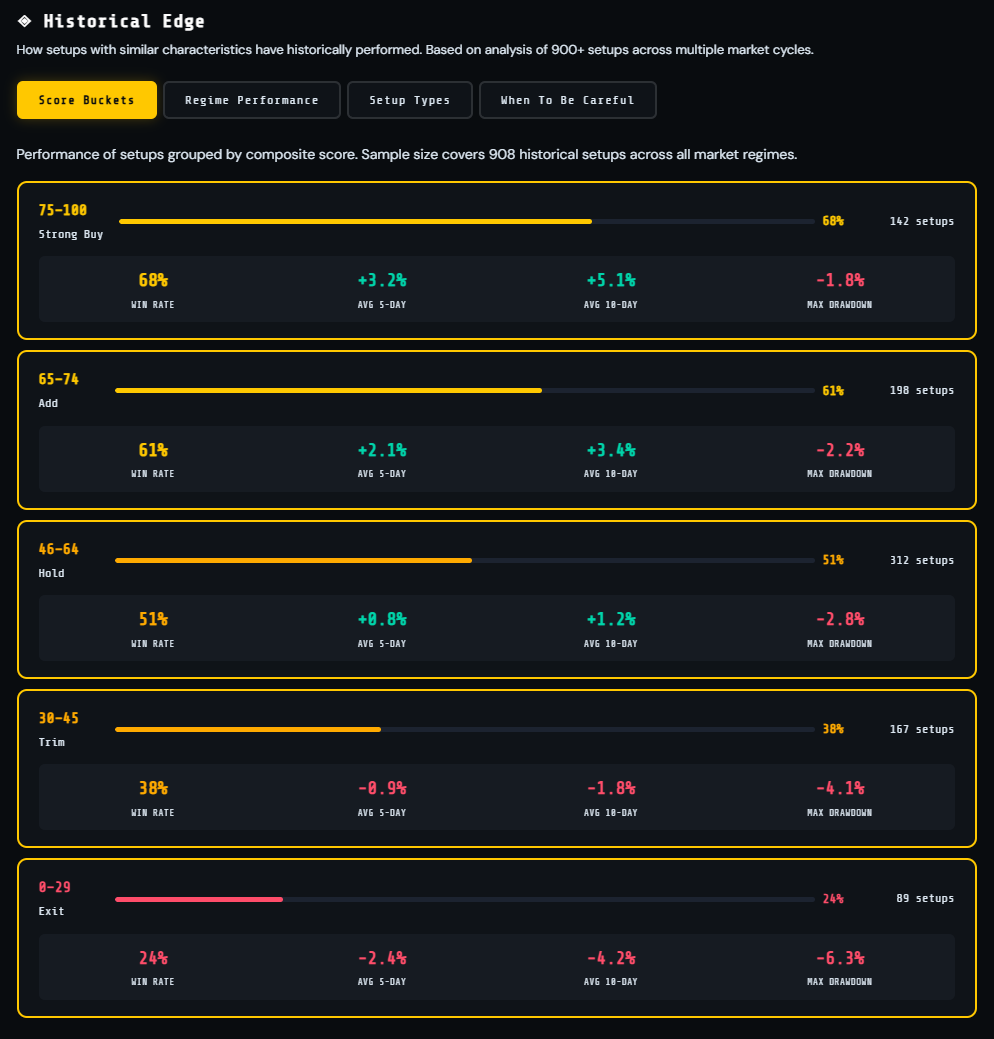Click the 61% win rate stat value

(153, 450)
